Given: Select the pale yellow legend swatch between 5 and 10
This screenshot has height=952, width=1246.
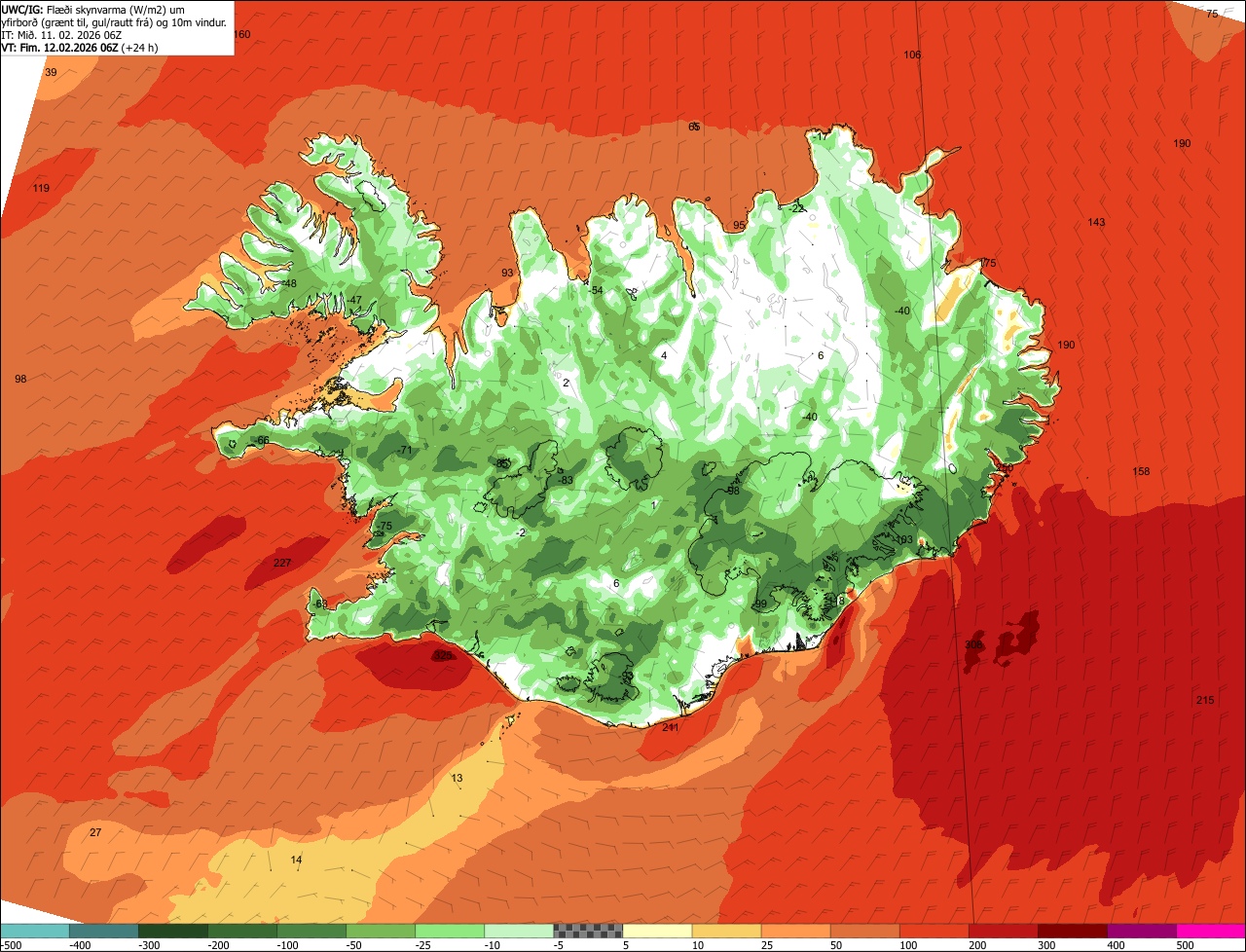Looking at the screenshot, I should tap(657, 931).
